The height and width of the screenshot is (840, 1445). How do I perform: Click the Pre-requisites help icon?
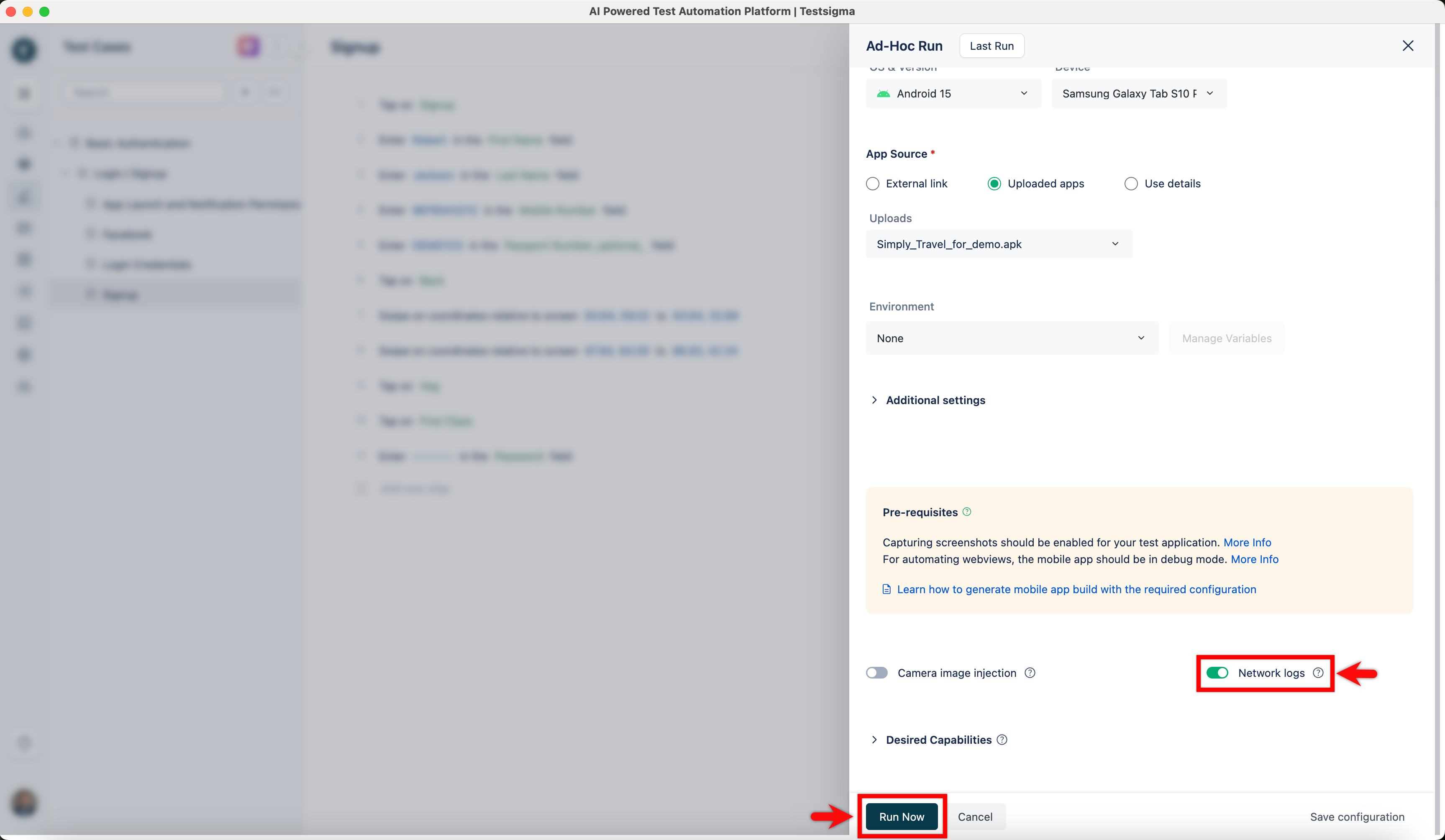pyautogui.click(x=967, y=512)
